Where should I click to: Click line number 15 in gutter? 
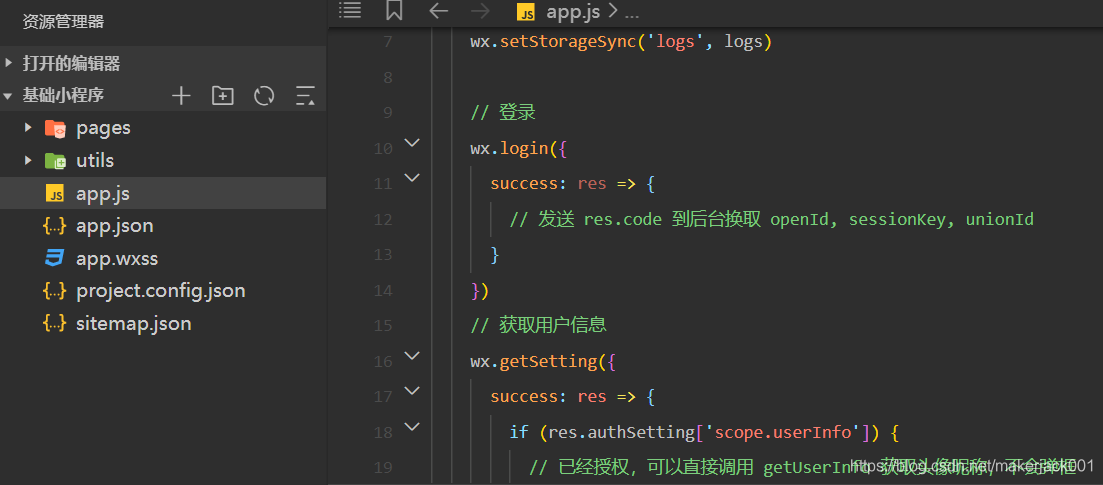pyautogui.click(x=383, y=326)
